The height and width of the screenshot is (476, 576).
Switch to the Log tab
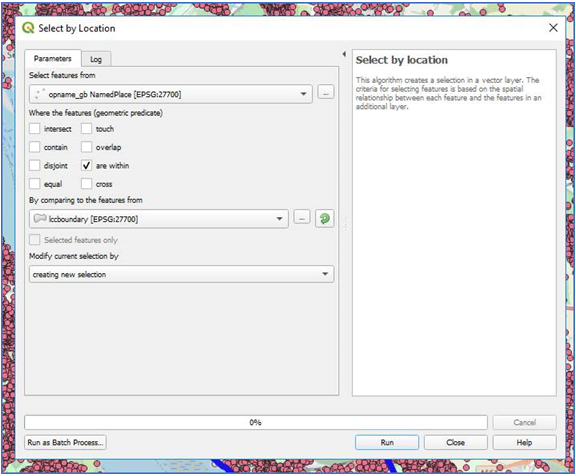click(x=96, y=59)
